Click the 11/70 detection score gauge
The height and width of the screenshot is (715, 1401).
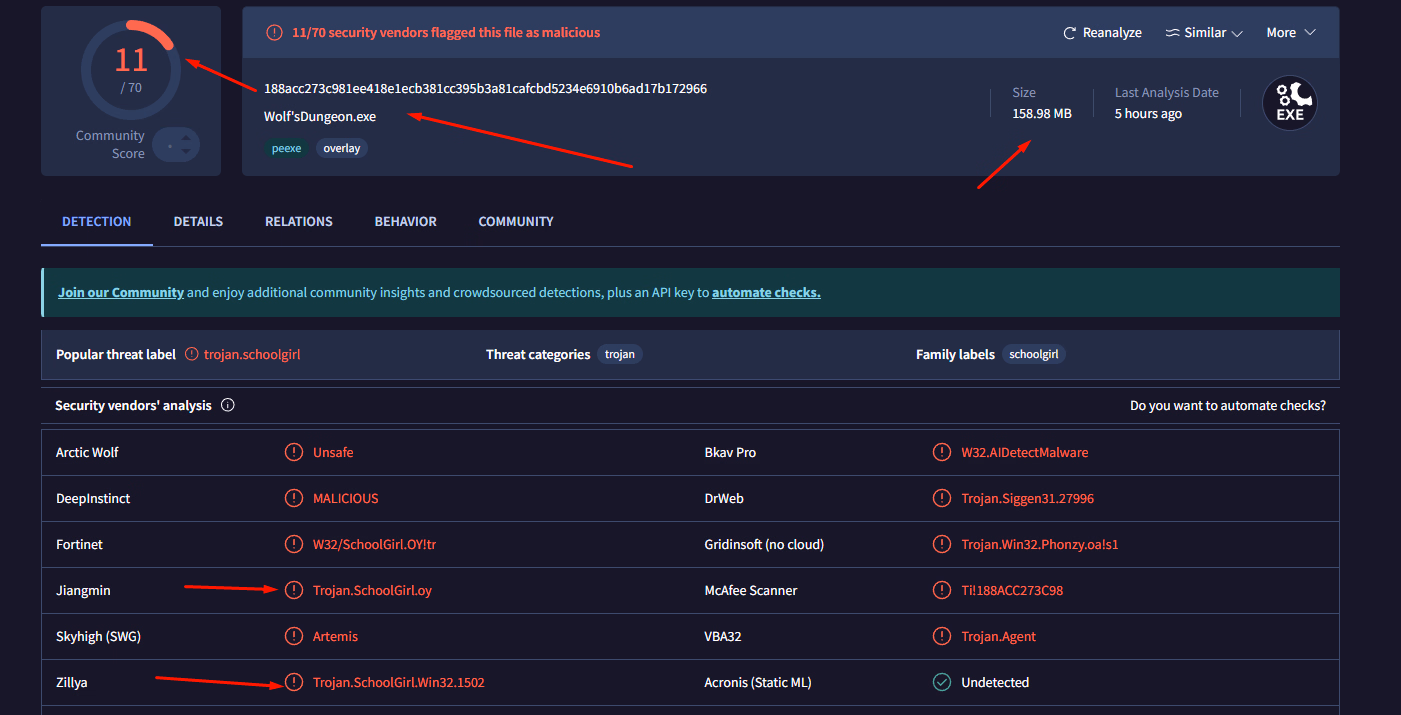[131, 68]
